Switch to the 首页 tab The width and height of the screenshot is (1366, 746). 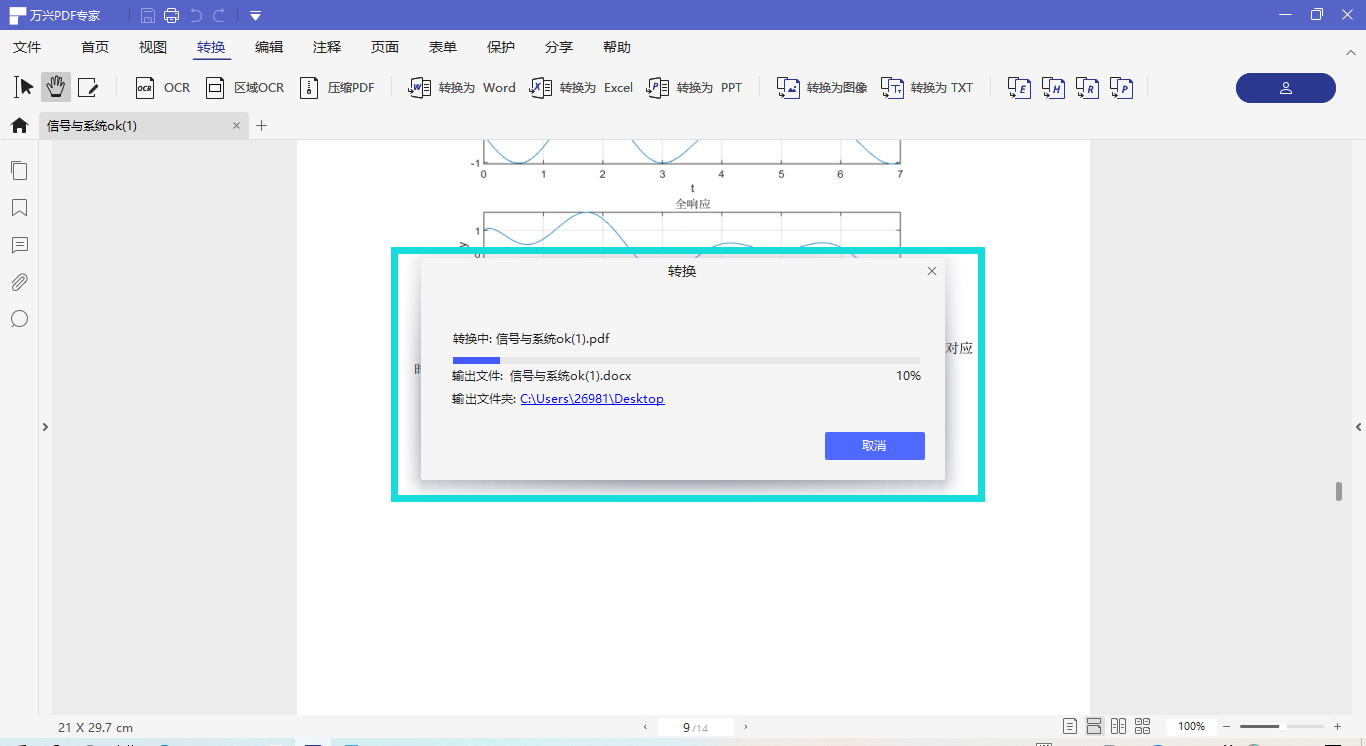point(95,47)
